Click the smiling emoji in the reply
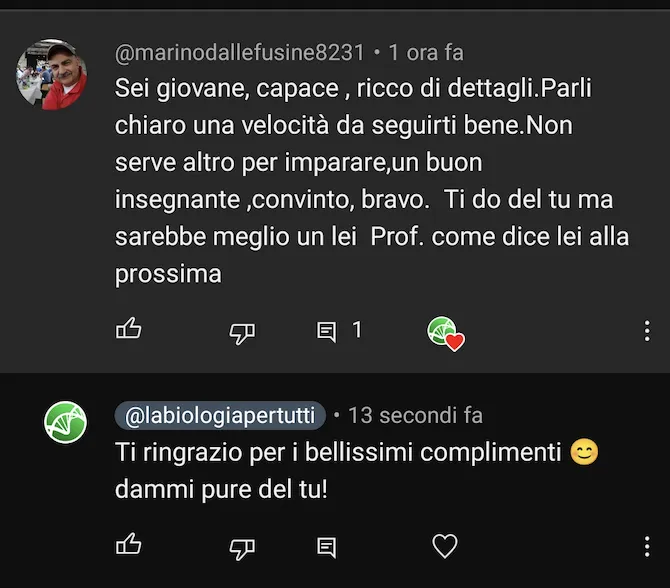The height and width of the screenshot is (588, 670). point(584,452)
